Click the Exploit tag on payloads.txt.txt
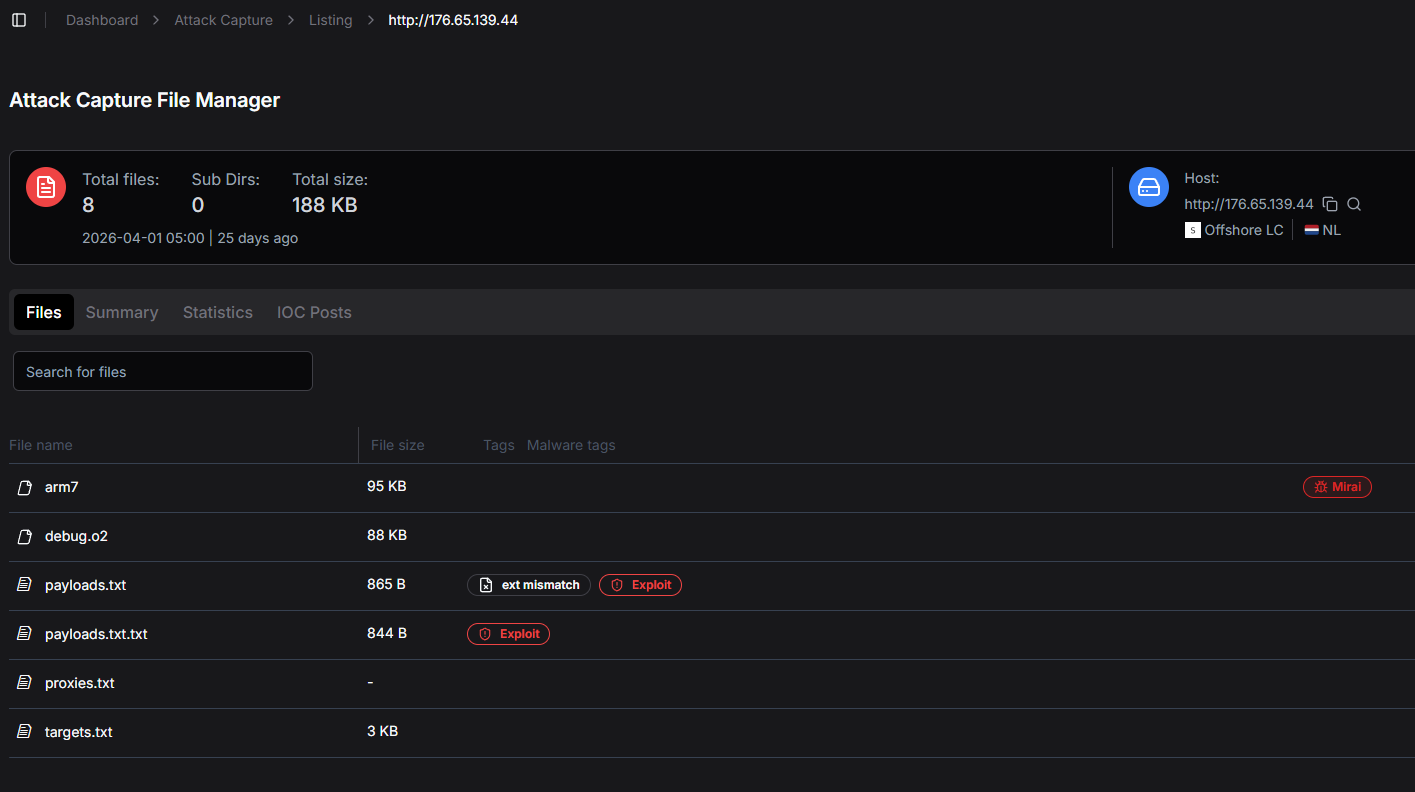 pyautogui.click(x=508, y=634)
